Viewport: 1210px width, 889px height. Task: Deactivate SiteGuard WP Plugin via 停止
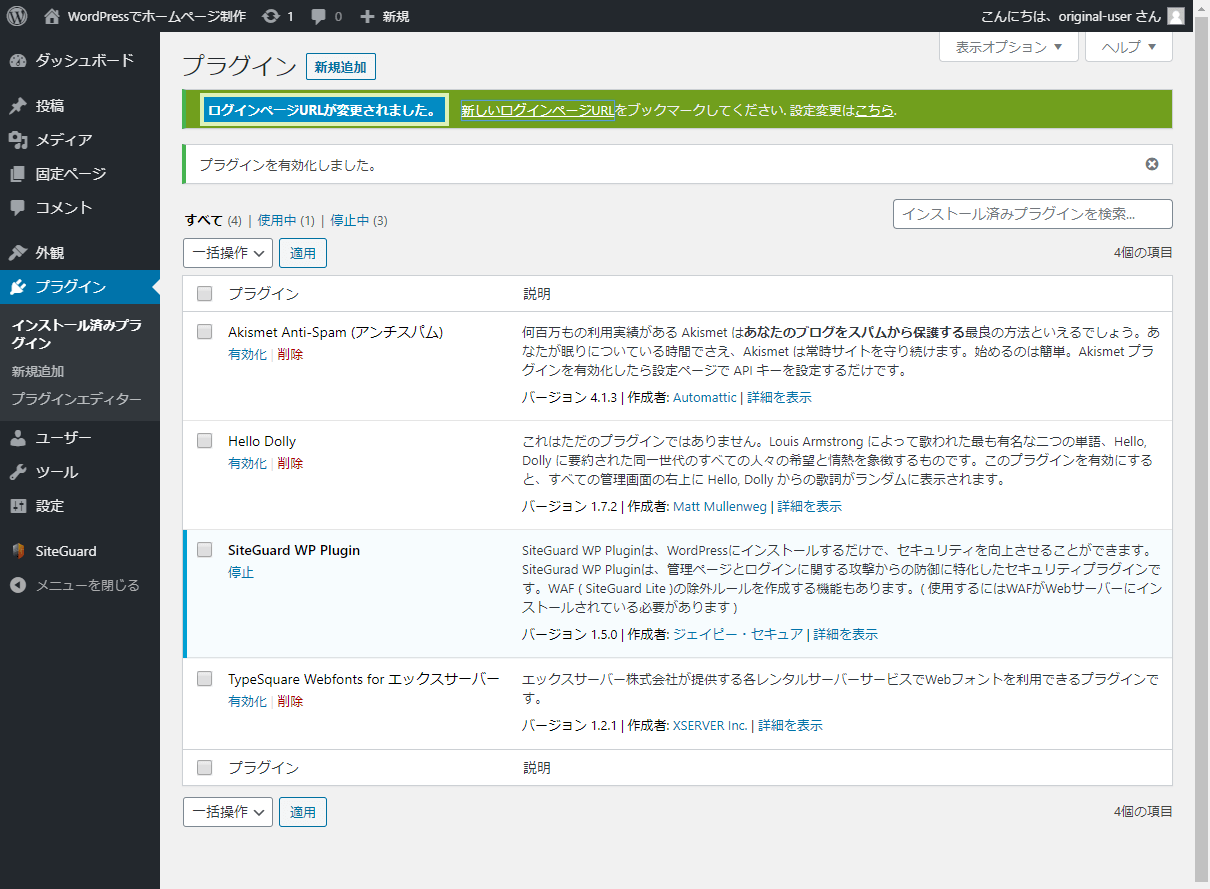[241, 572]
